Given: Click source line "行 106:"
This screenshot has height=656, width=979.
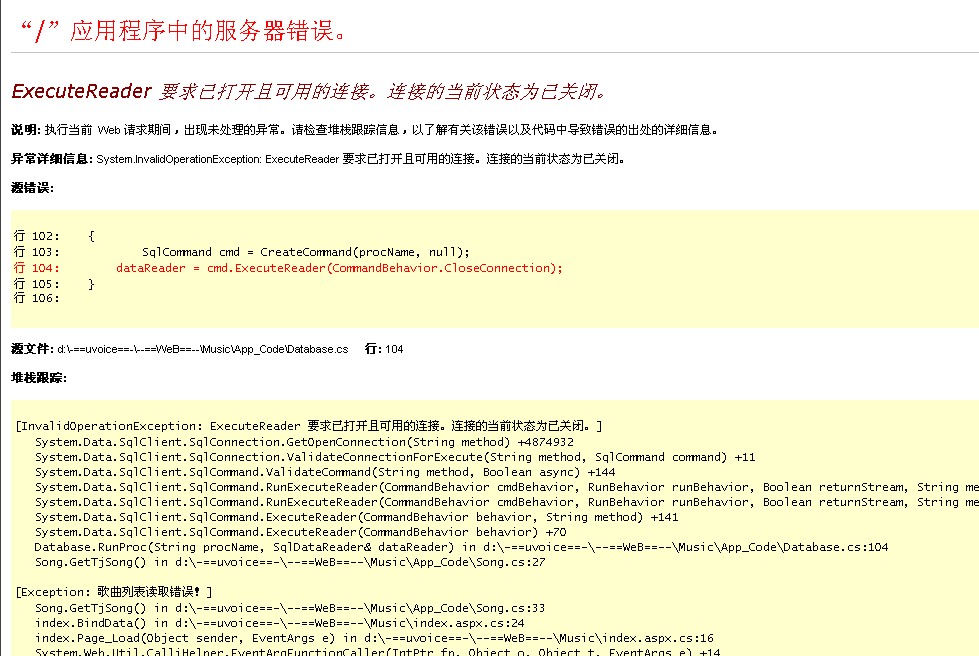Looking at the screenshot, I should point(37,298).
